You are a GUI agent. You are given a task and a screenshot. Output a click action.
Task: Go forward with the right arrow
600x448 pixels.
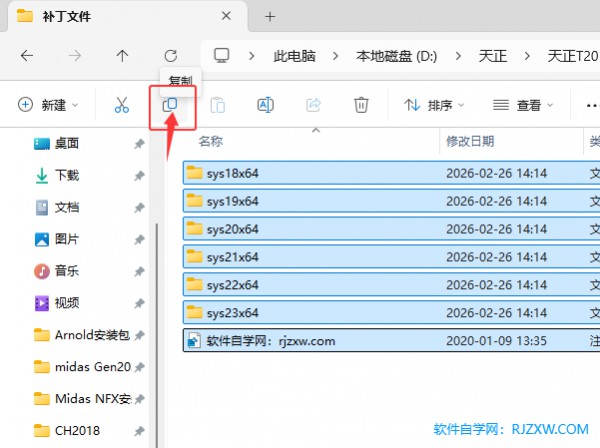[75, 56]
